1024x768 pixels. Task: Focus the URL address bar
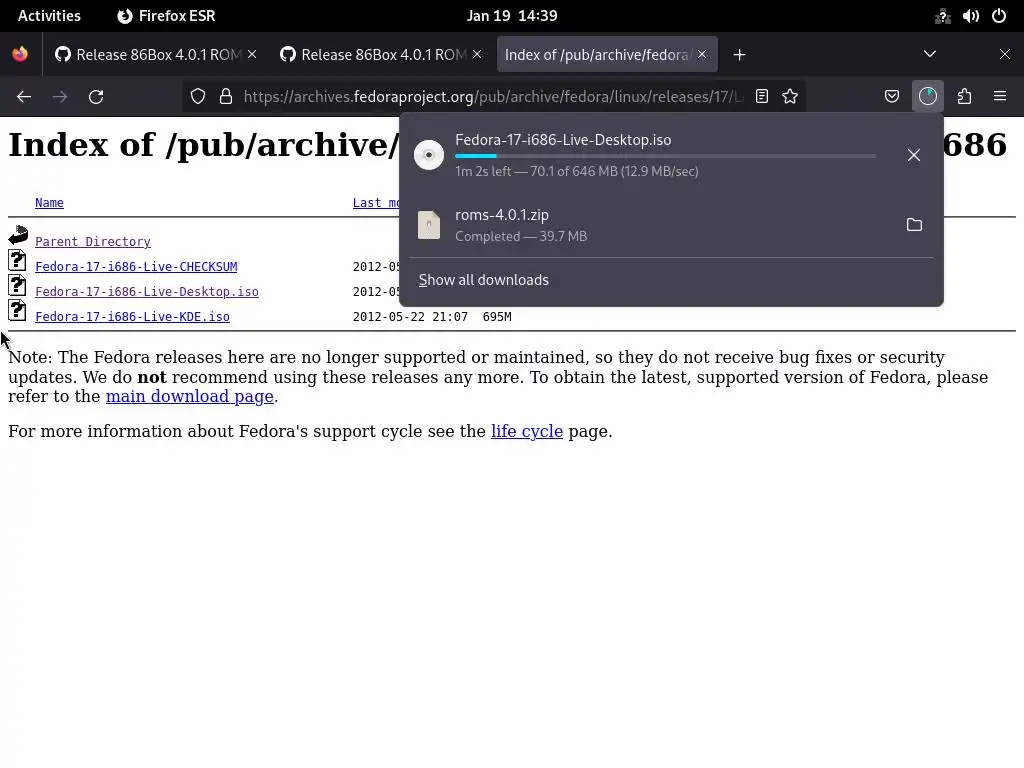click(493, 97)
